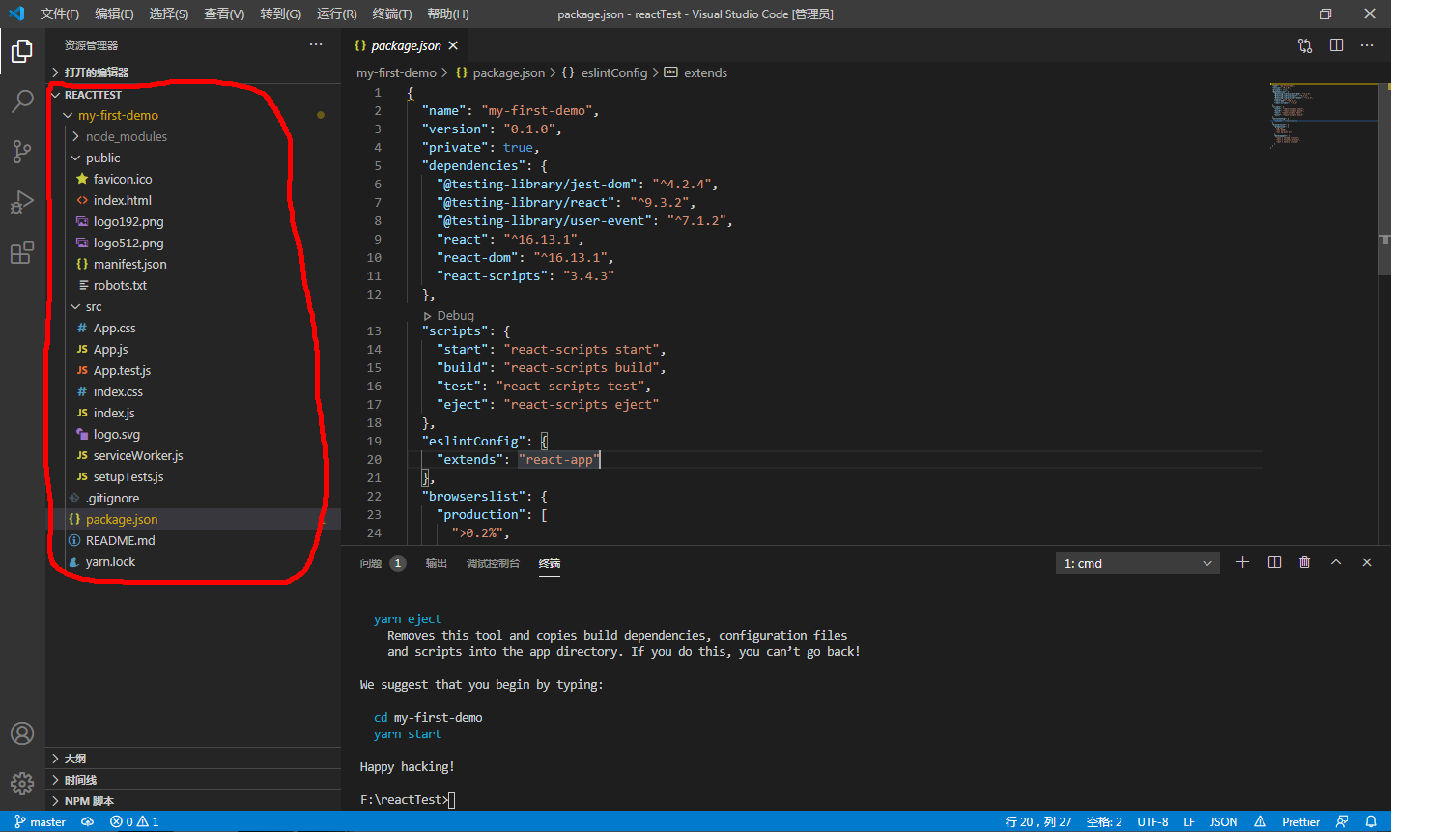This screenshot has height=832, width=1432.
Task: Open the File menu
Action: coord(60,14)
